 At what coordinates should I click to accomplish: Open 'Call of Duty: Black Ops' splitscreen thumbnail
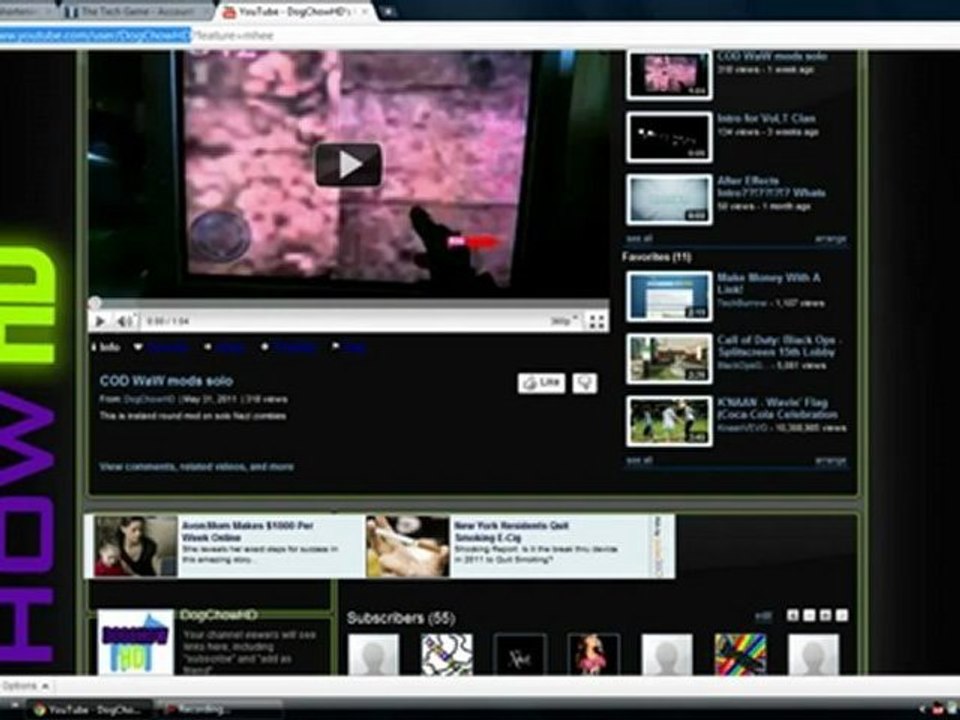click(669, 359)
